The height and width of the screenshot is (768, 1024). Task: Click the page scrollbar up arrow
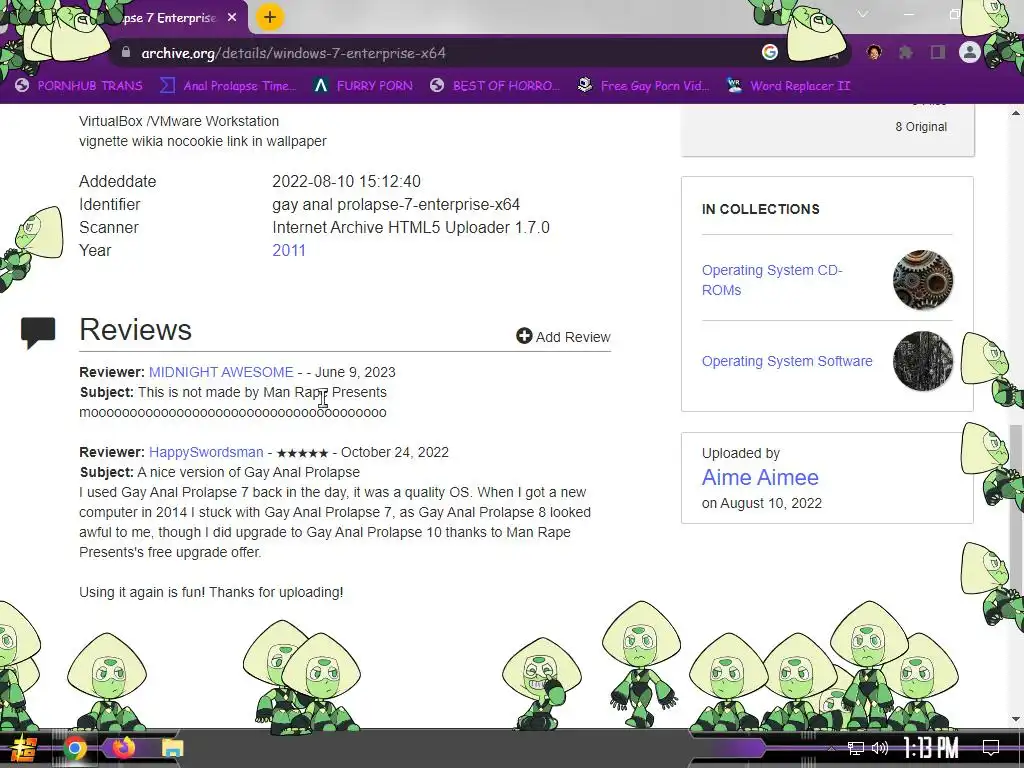1016,113
